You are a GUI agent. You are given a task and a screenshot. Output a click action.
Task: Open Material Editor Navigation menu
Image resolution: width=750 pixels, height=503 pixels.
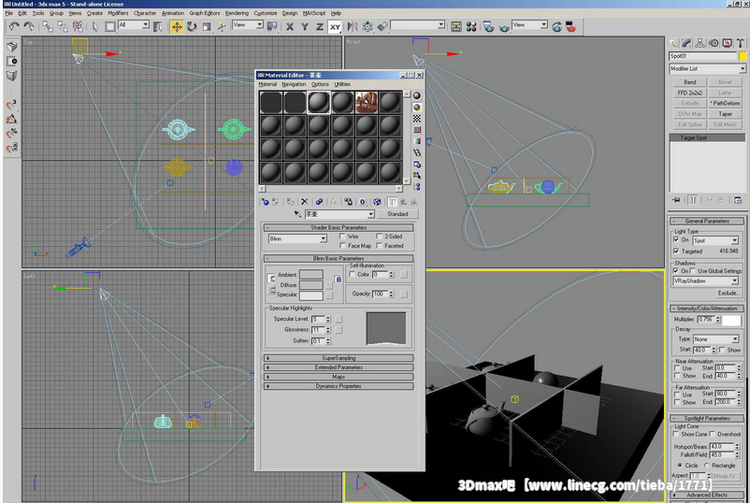click(294, 84)
